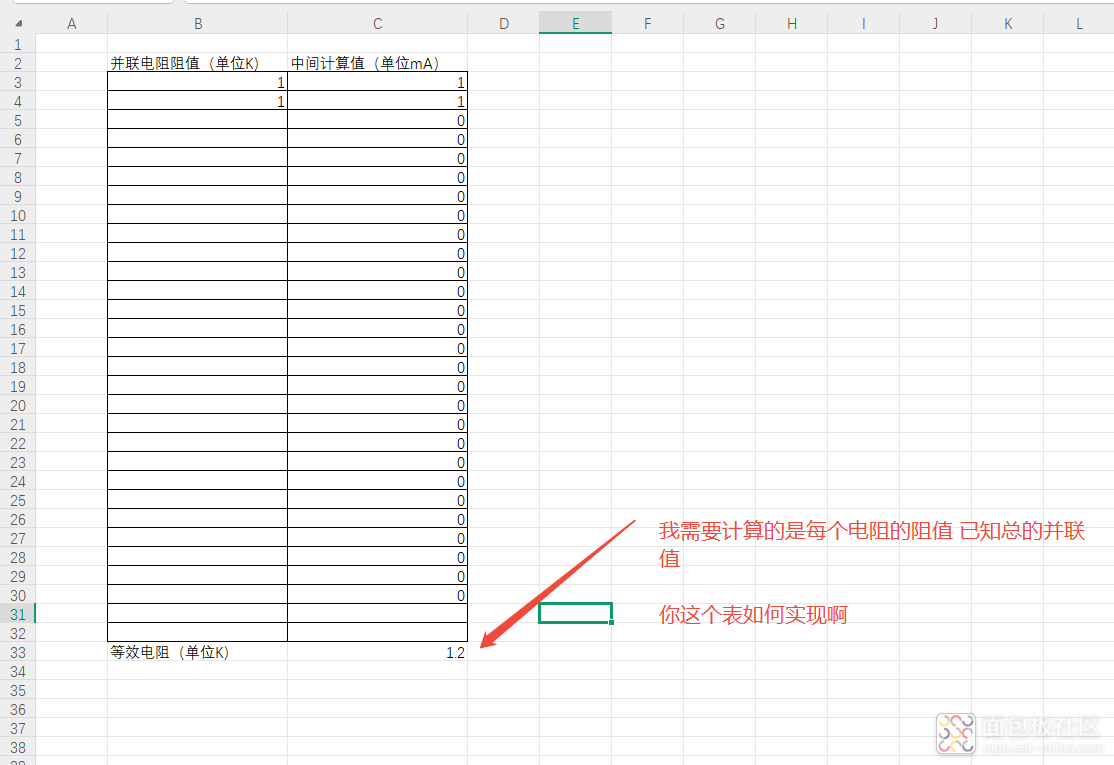The height and width of the screenshot is (765, 1114).
Task: Select row 17 header
Action: point(18,348)
